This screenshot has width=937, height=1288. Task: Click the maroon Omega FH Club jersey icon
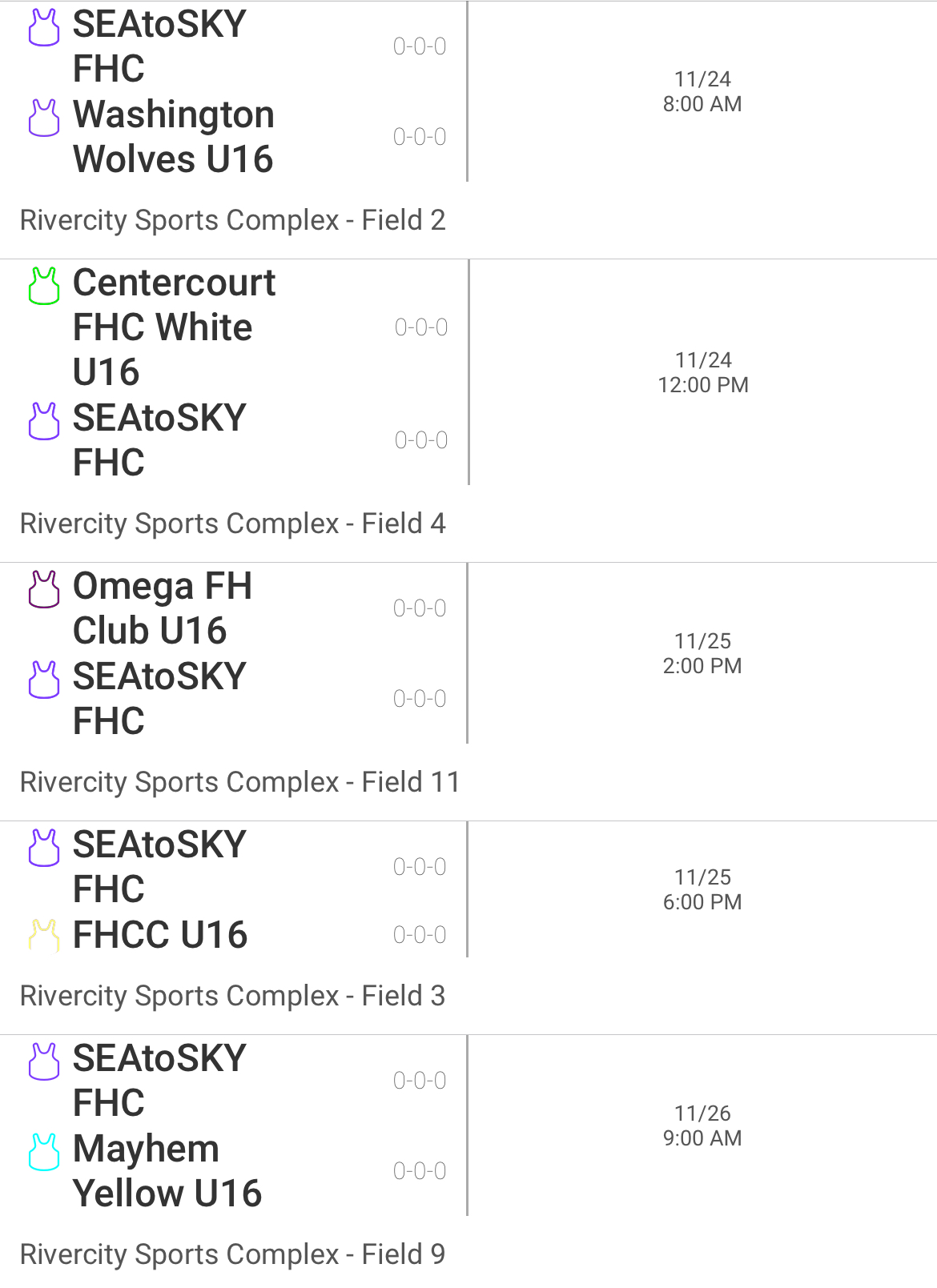click(x=44, y=589)
